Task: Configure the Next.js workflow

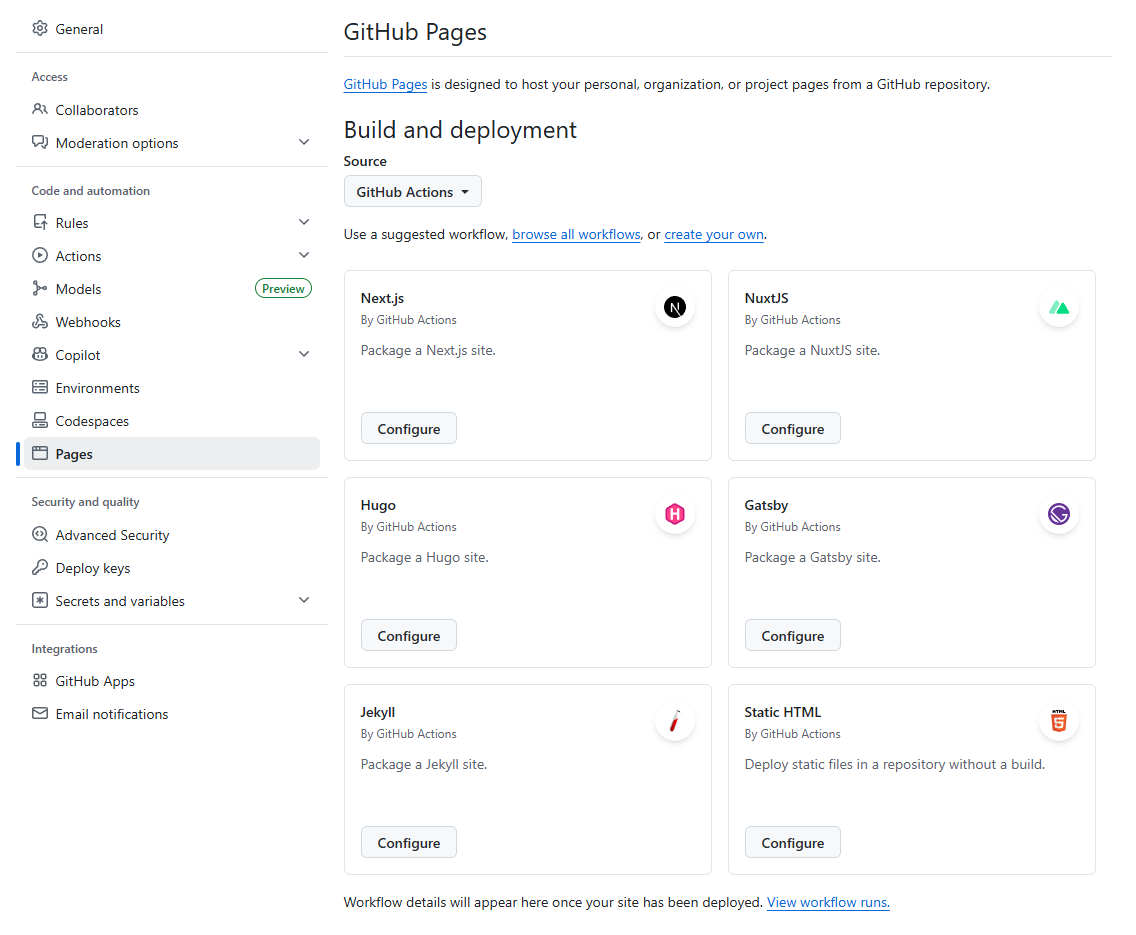Action: [x=409, y=429]
